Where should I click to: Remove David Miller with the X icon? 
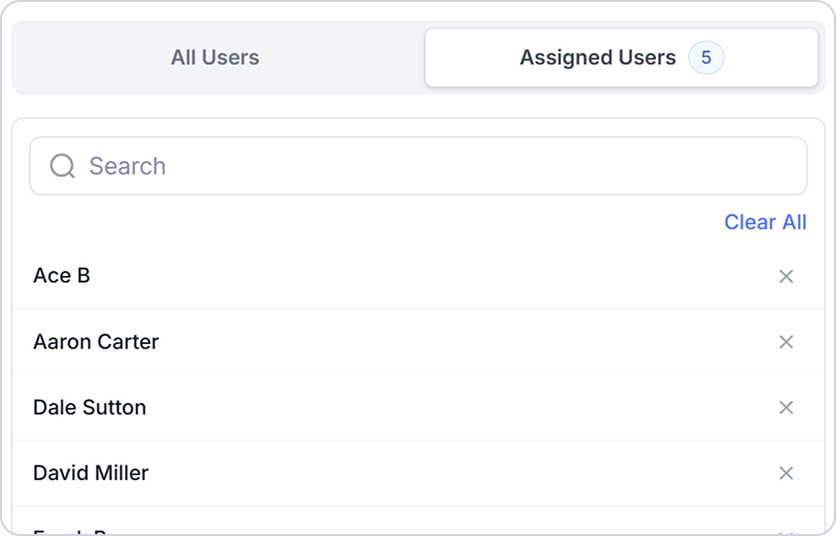coord(786,473)
